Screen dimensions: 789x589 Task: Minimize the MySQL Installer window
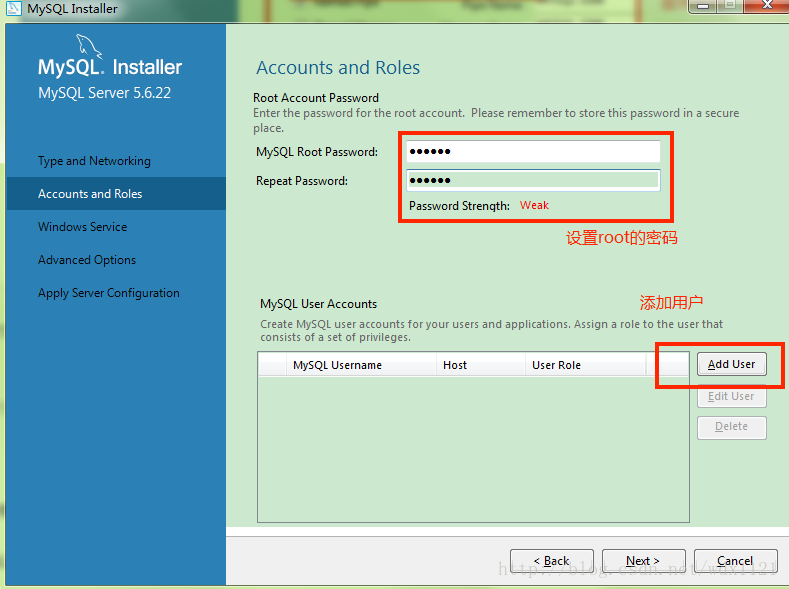coord(702,6)
